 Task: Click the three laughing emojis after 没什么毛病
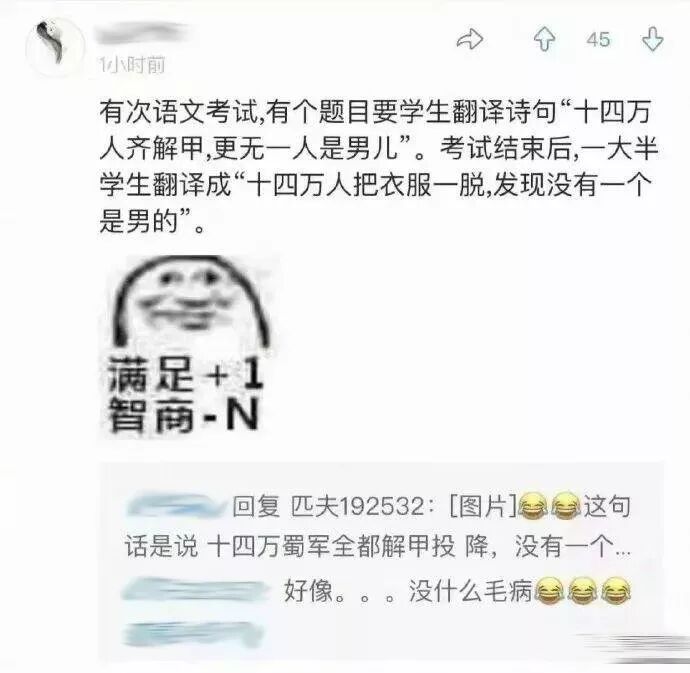pyautogui.click(x=583, y=590)
